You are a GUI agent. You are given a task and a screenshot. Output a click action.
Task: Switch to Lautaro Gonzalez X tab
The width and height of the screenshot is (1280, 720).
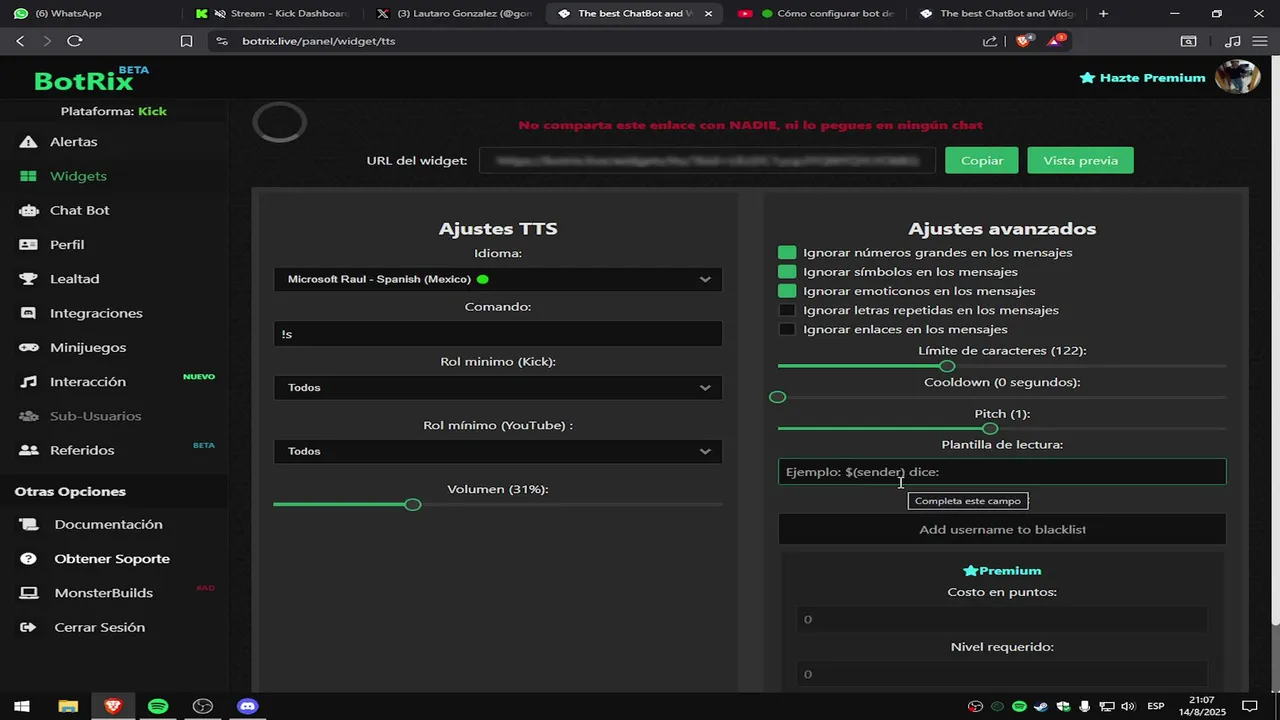(x=455, y=14)
